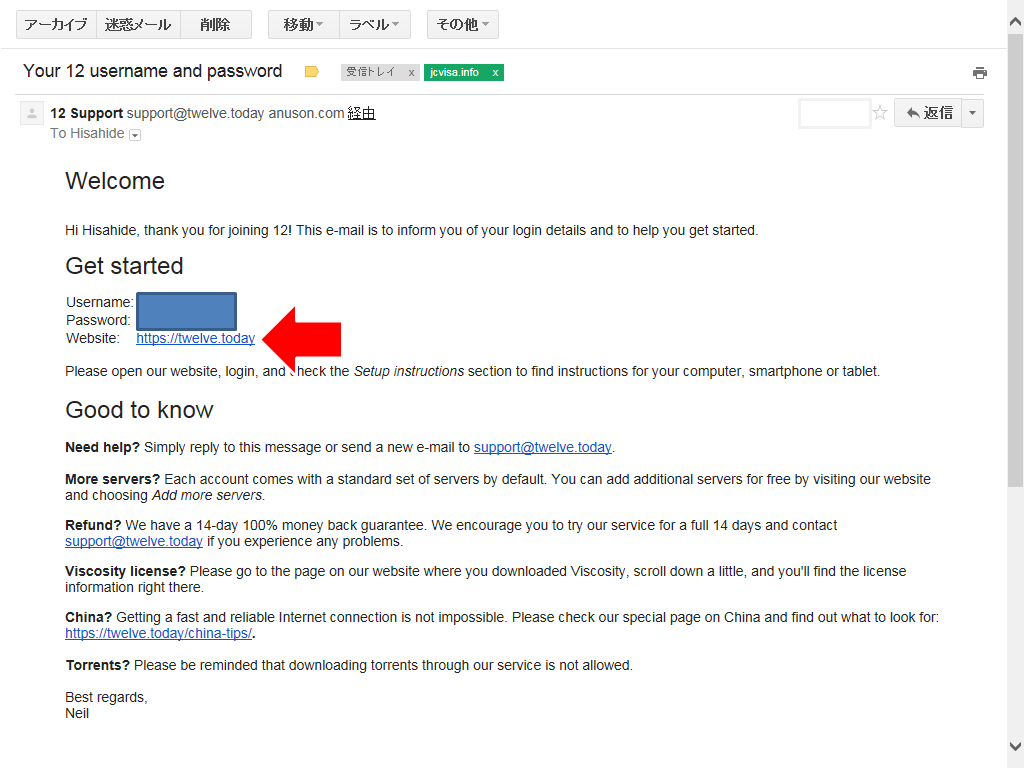
Task: Click the signature name 'Neil'
Action: [77, 714]
